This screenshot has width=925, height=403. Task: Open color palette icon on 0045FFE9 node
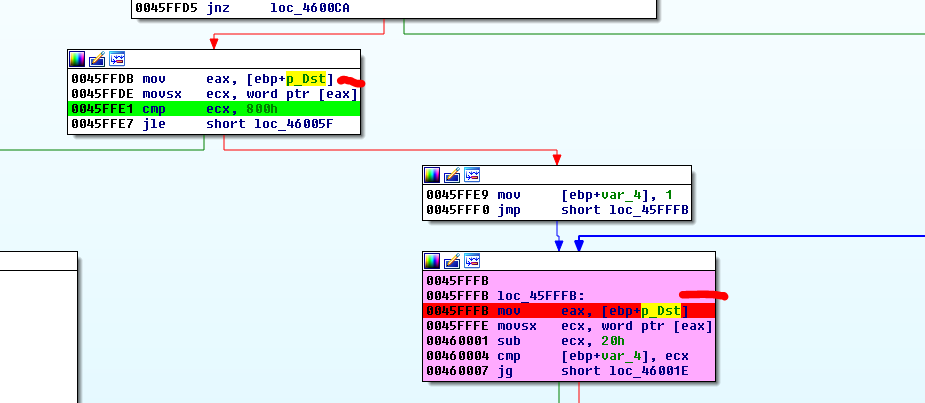click(x=432, y=175)
